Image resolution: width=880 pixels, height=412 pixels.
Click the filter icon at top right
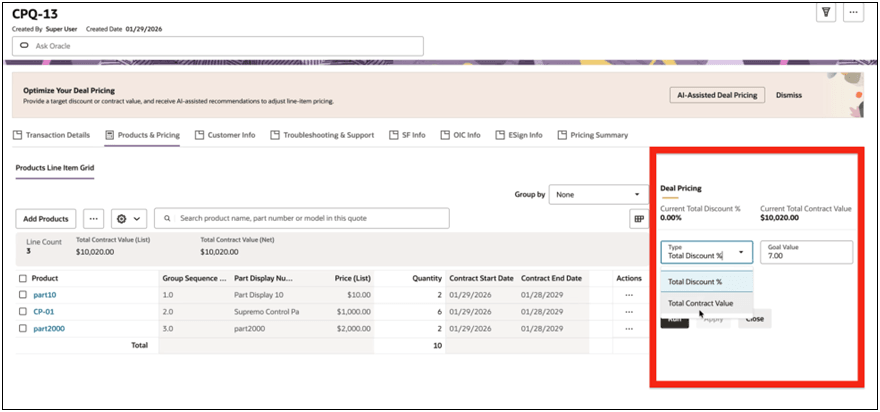tap(826, 12)
